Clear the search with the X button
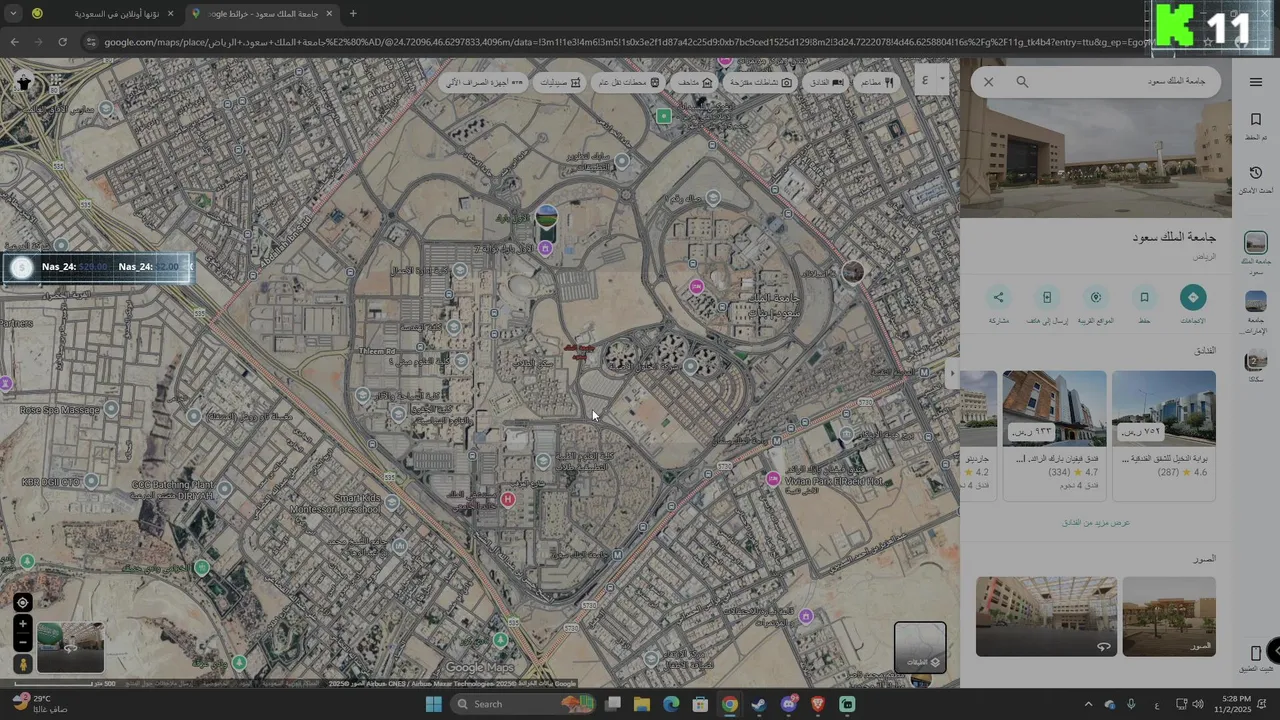 point(989,82)
